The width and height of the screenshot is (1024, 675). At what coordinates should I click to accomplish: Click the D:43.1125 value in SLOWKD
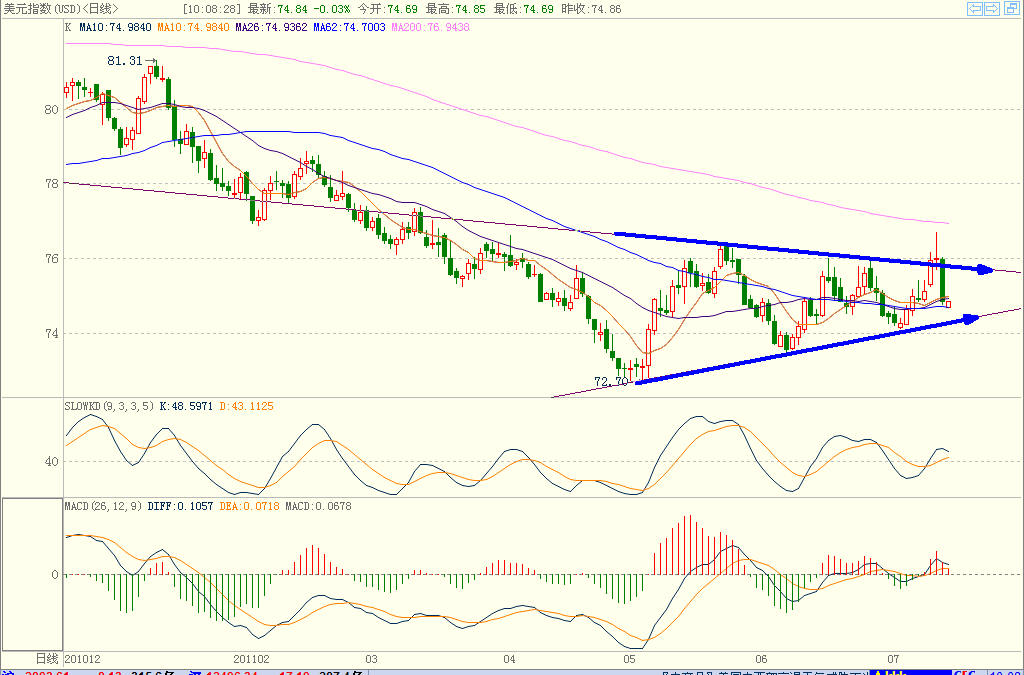pyautogui.click(x=246, y=406)
